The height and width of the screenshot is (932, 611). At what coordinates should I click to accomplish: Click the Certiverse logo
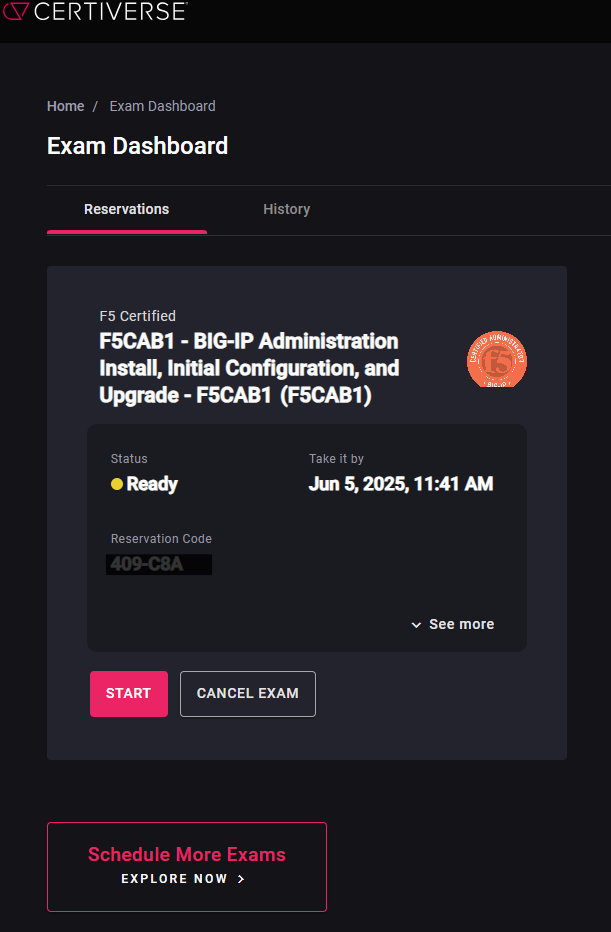click(x=95, y=11)
